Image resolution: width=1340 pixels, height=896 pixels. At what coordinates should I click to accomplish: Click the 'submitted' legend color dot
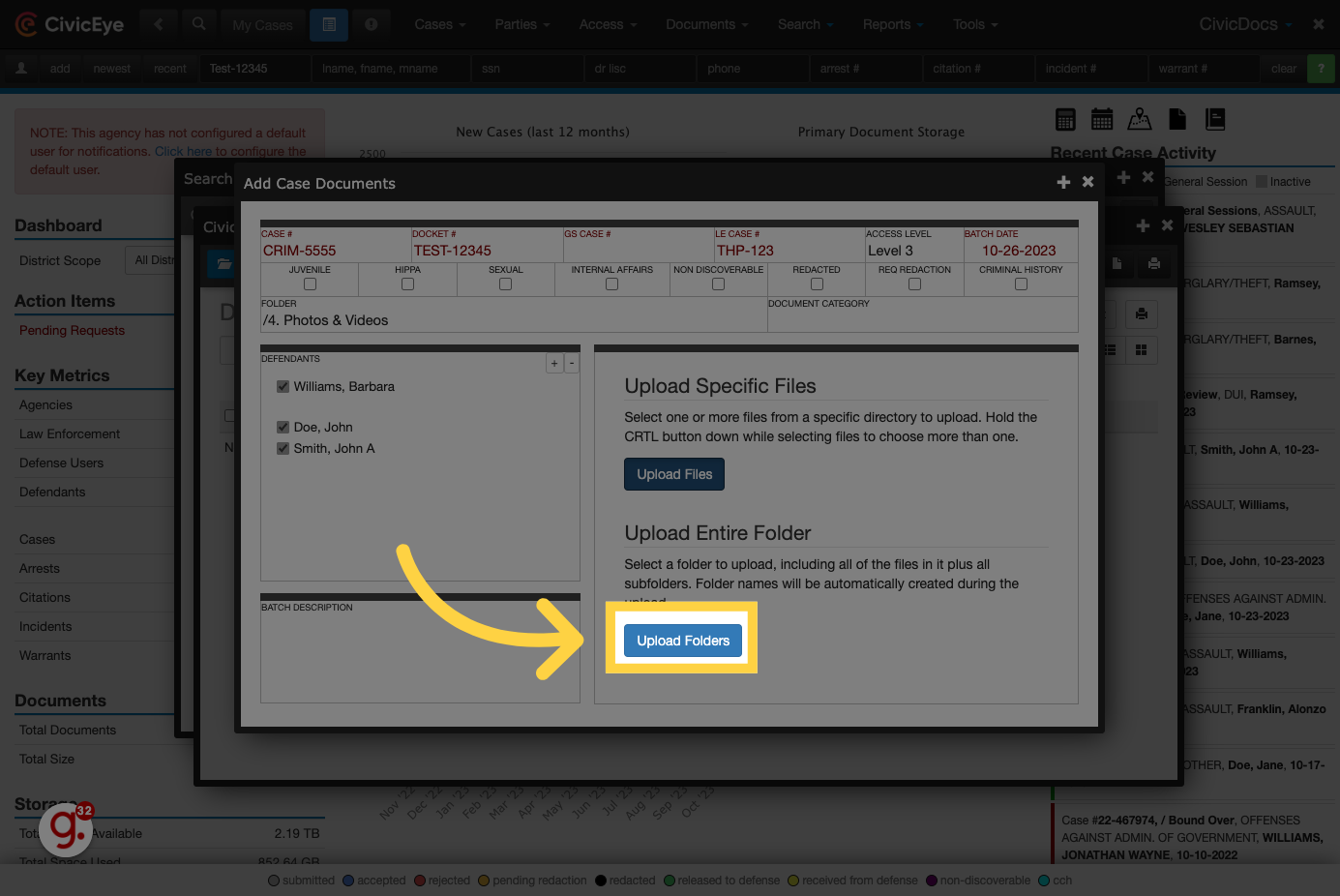coord(274,881)
